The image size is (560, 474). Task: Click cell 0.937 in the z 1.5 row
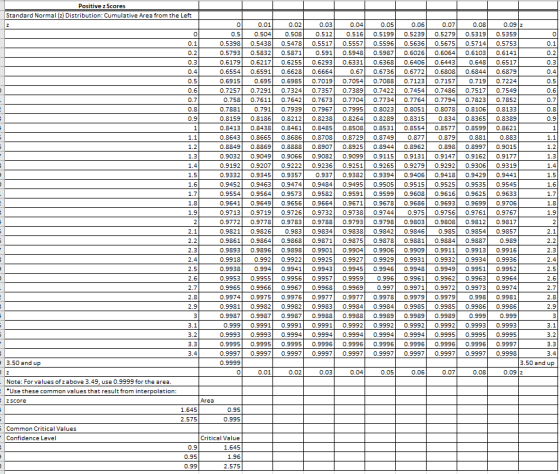click(319, 175)
